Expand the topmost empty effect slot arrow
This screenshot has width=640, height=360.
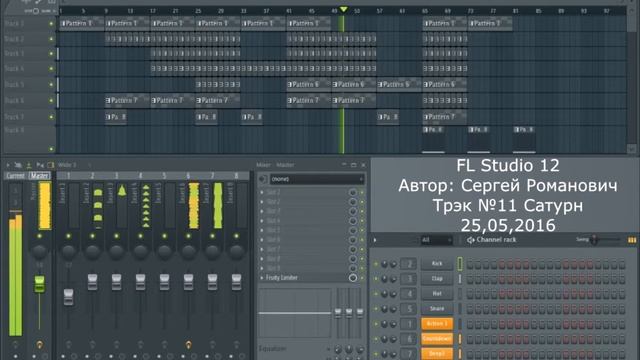(262, 192)
